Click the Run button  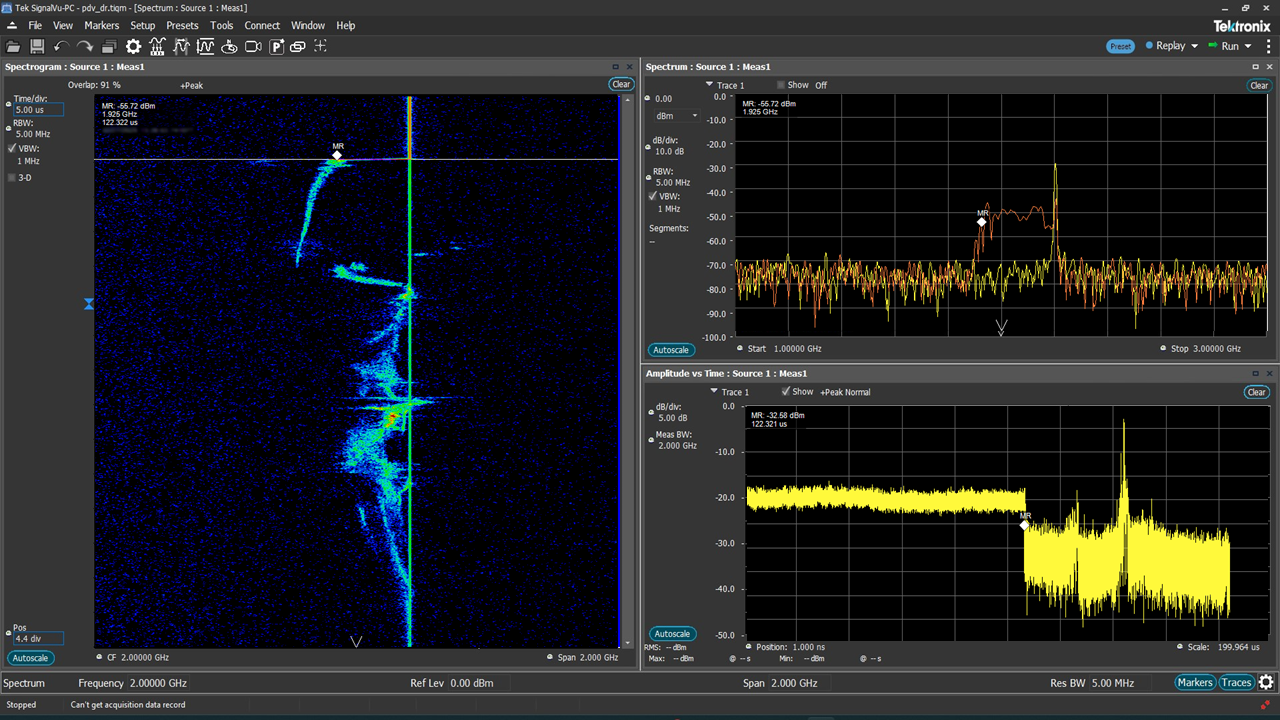(1225, 46)
